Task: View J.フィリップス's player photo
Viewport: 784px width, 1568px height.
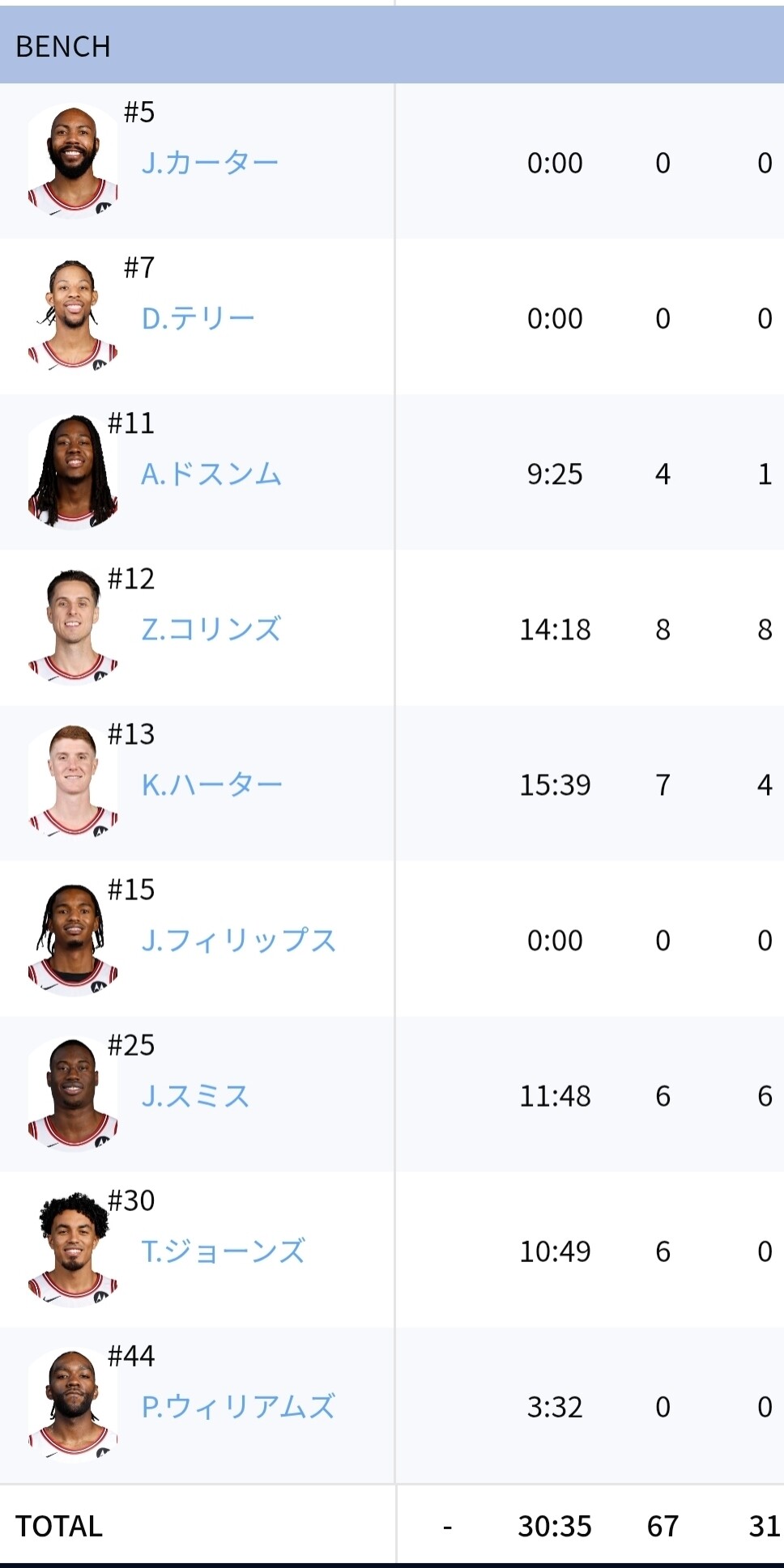Action: [73, 938]
